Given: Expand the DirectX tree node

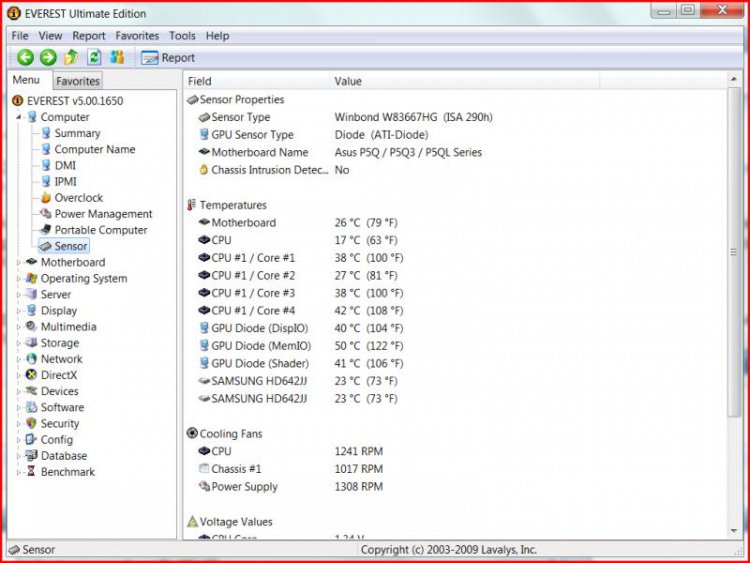Looking at the screenshot, I should click(x=19, y=375).
